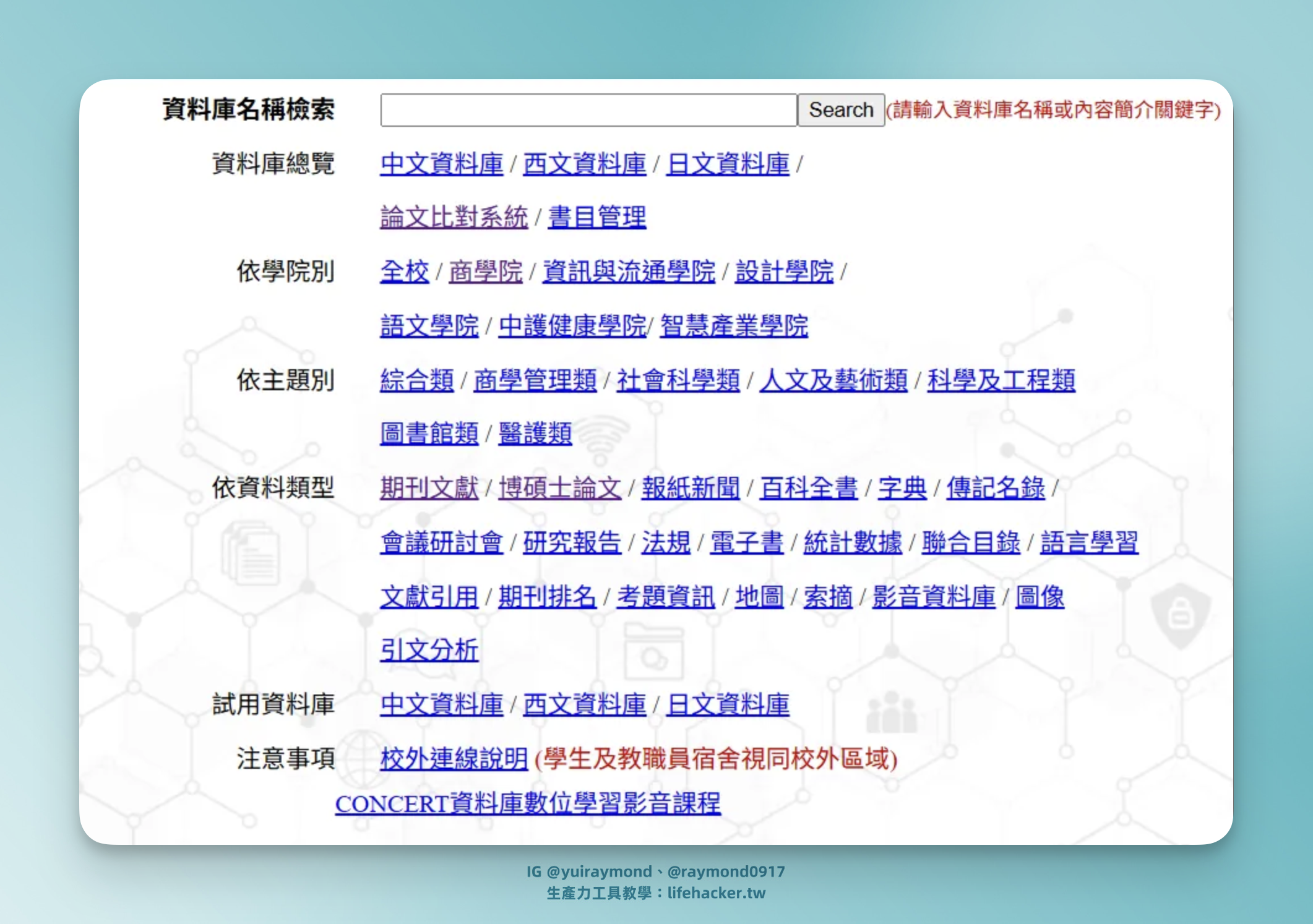The width and height of the screenshot is (1313, 924).
Task: Open 西文資料庫 link under 資料庫總覽
Action: click(x=584, y=164)
